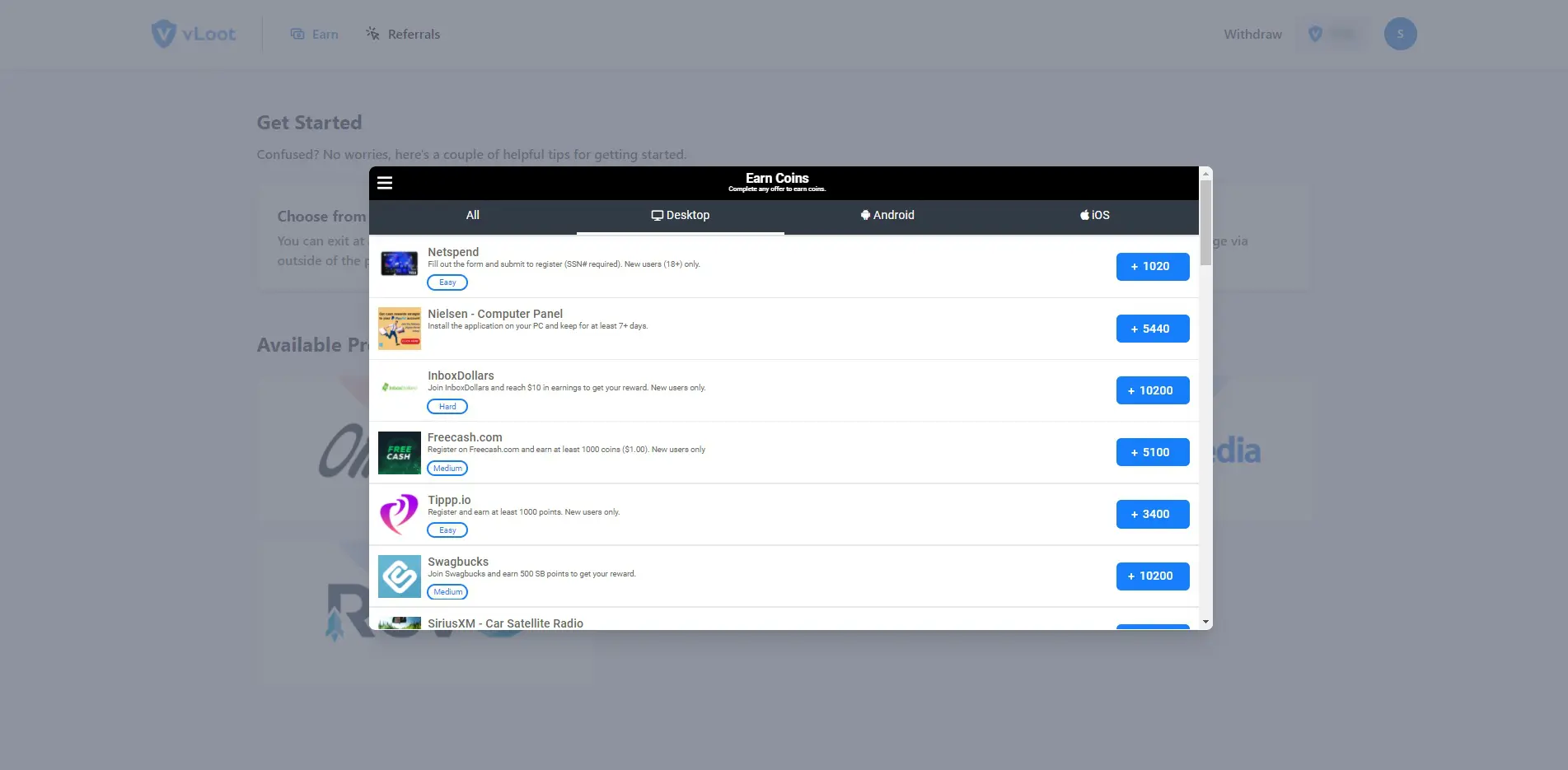1568x770 pixels.
Task: Open SiriusXM - Car Satellite Radio offer
Action: point(505,623)
